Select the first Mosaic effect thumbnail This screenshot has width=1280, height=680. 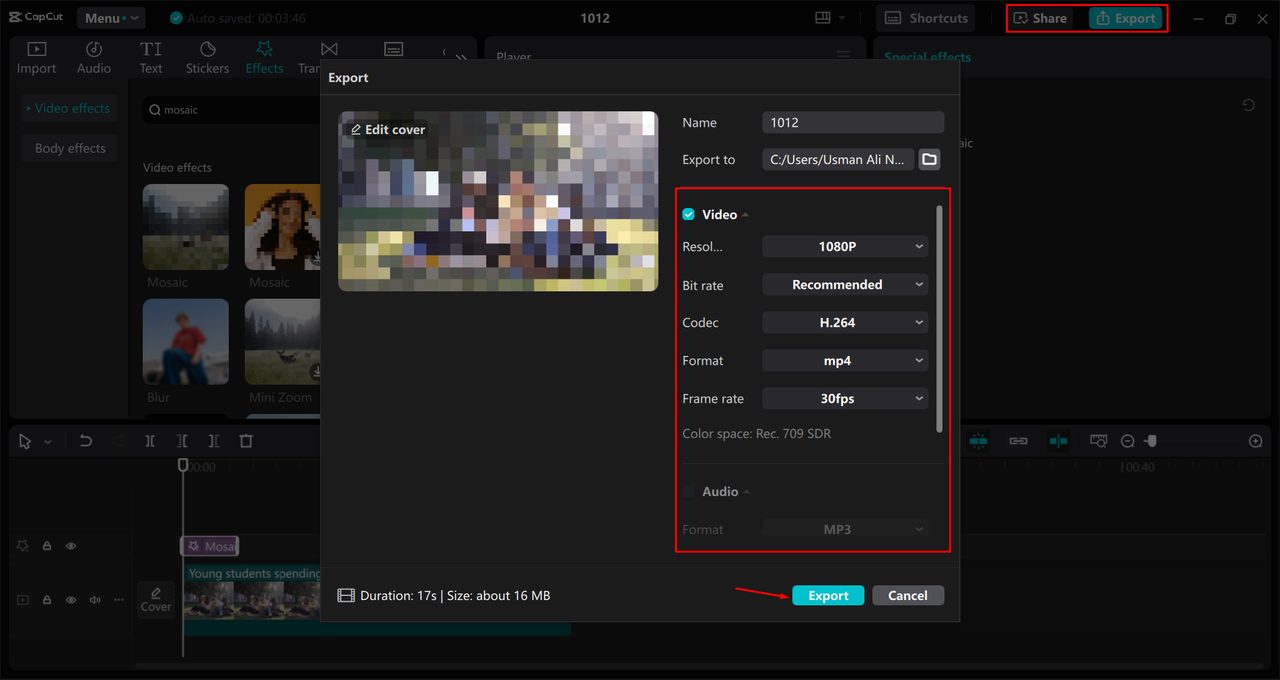186,227
